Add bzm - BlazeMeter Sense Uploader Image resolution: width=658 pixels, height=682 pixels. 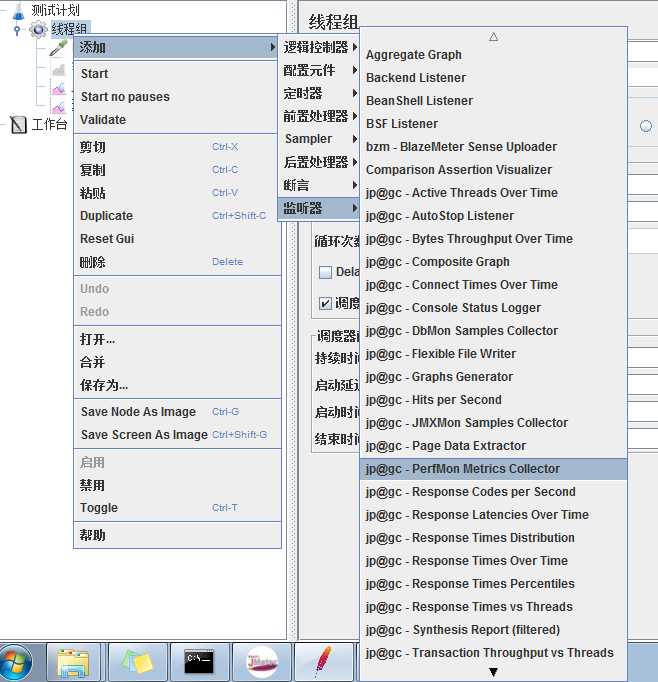[x=493, y=147]
